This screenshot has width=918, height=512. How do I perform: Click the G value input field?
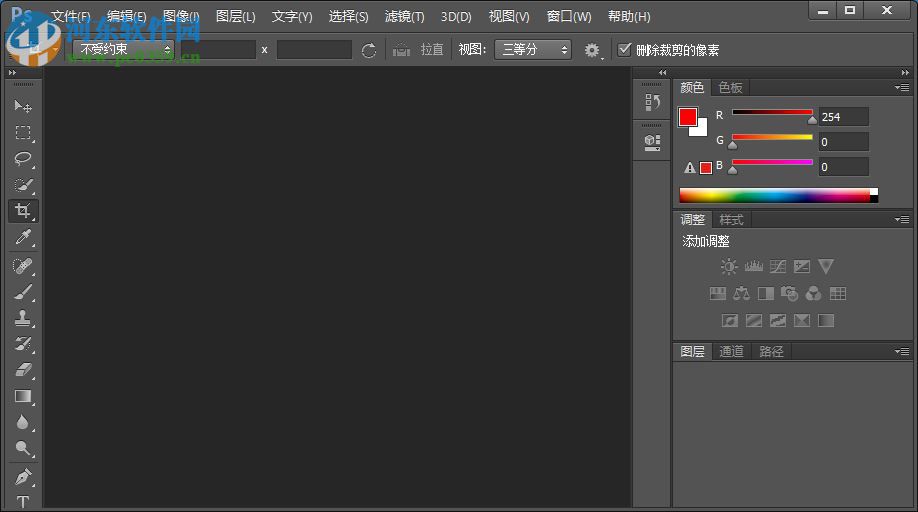(x=843, y=142)
